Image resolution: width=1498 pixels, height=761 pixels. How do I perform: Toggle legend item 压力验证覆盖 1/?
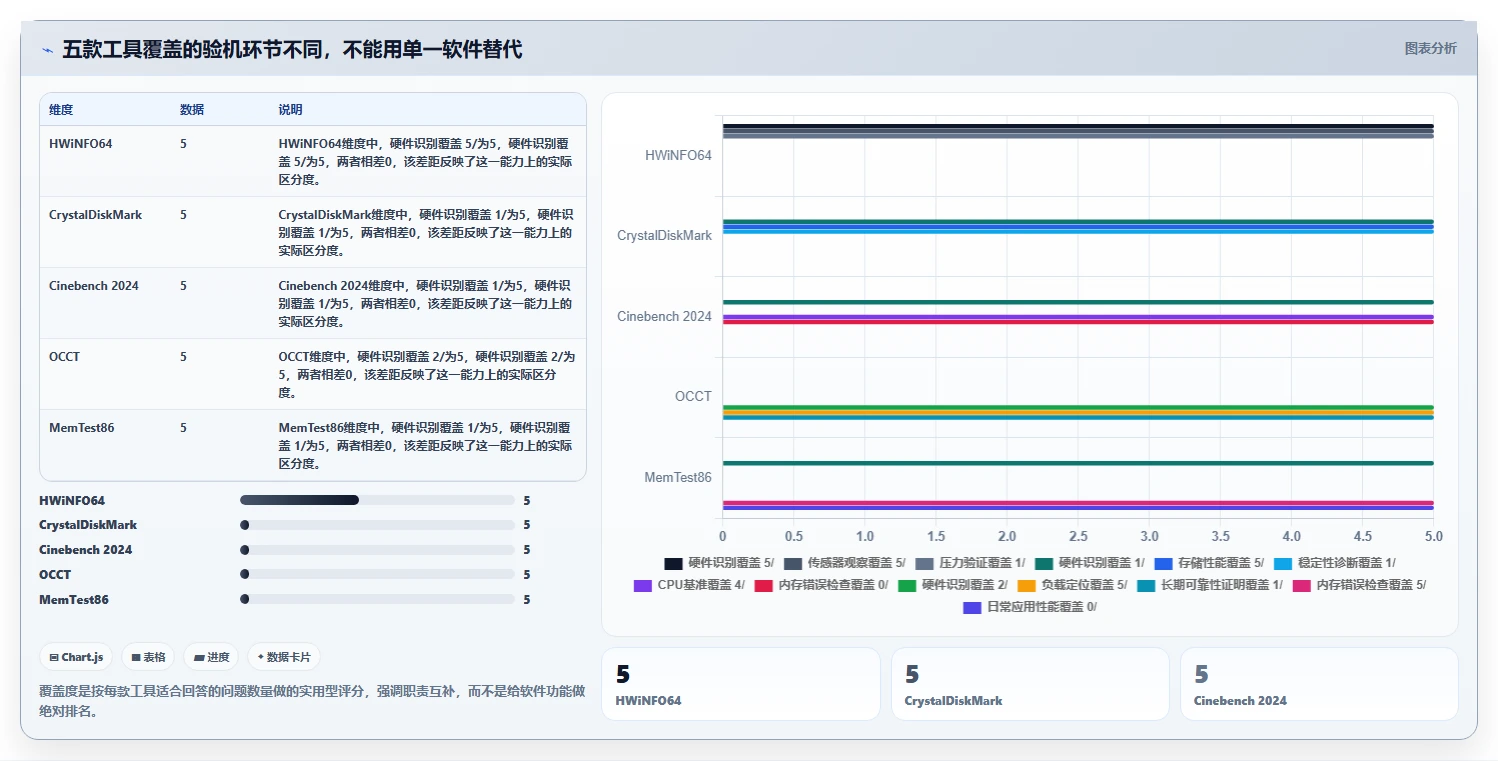[970, 563]
